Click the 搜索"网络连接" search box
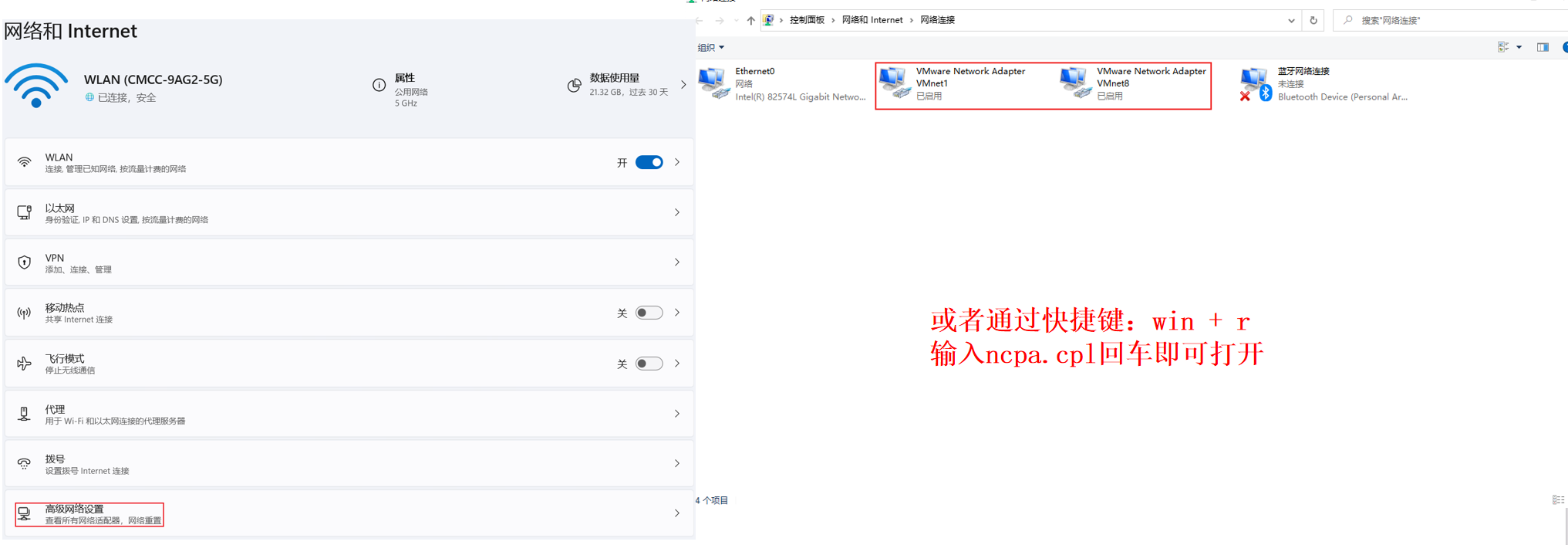1568x545 pixels. click(x=1450, y=20)
